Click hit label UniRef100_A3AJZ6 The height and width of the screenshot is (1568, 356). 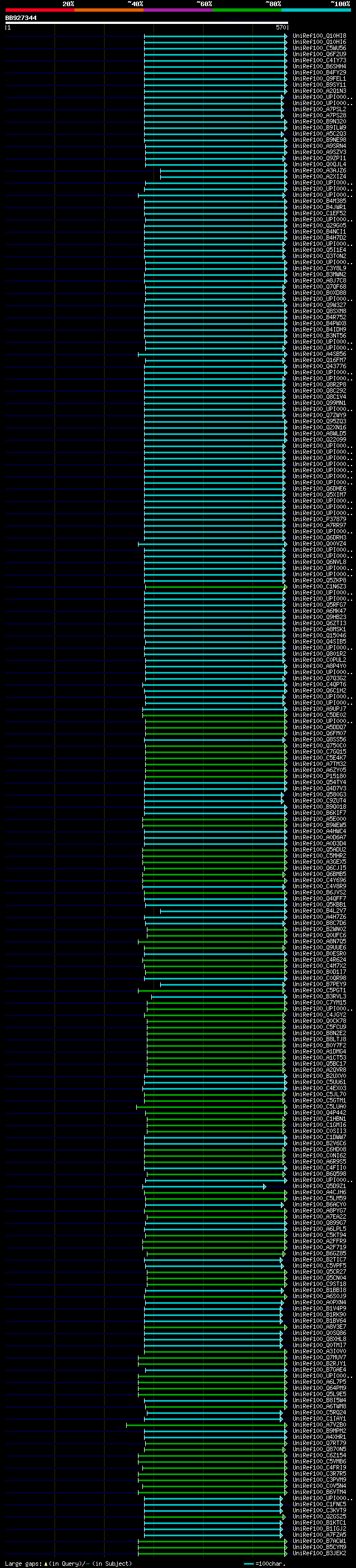coord(319,170)
